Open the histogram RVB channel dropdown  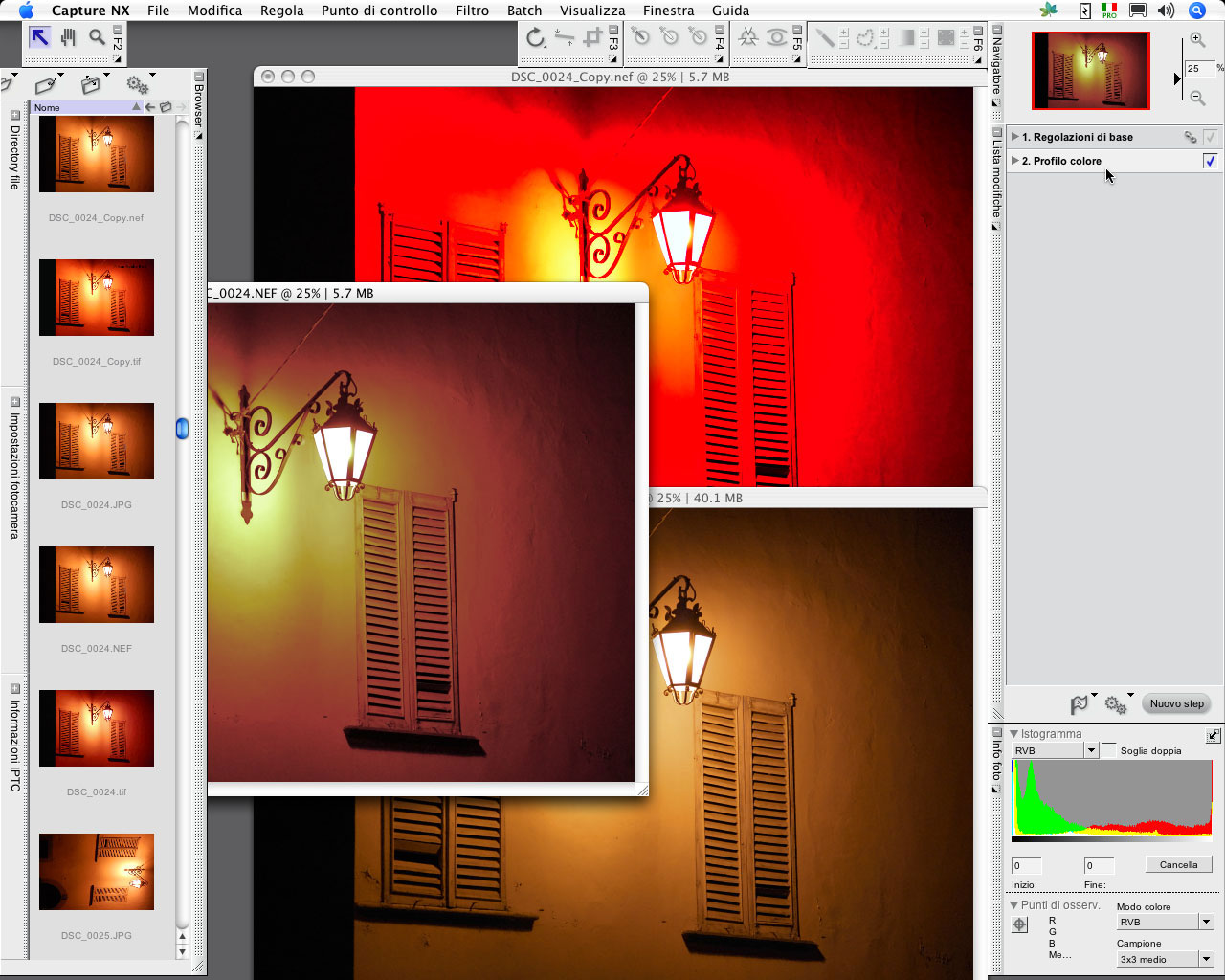(1091, 750)
